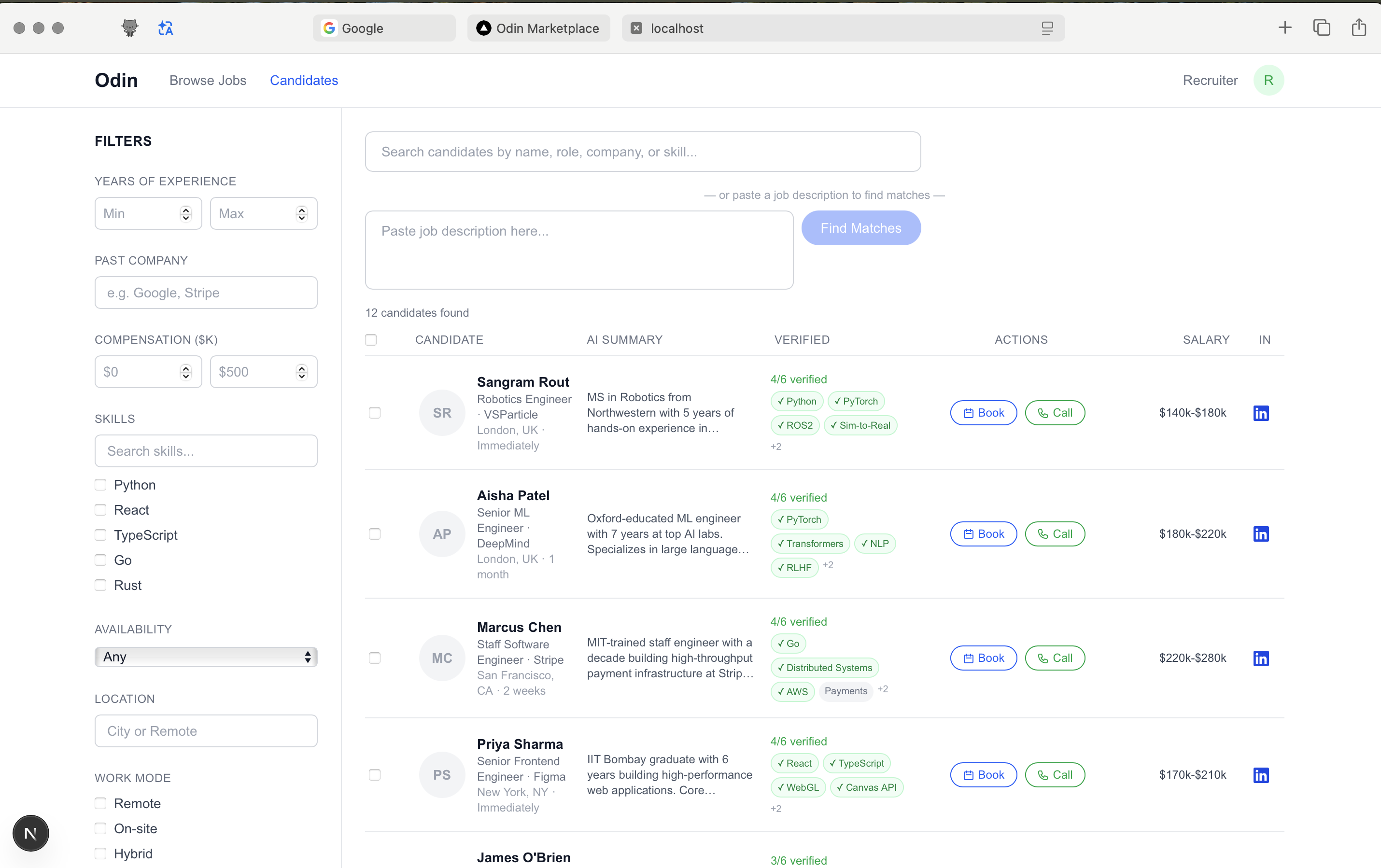Select the Sangram Rout row checkbox

click(375, 413)
